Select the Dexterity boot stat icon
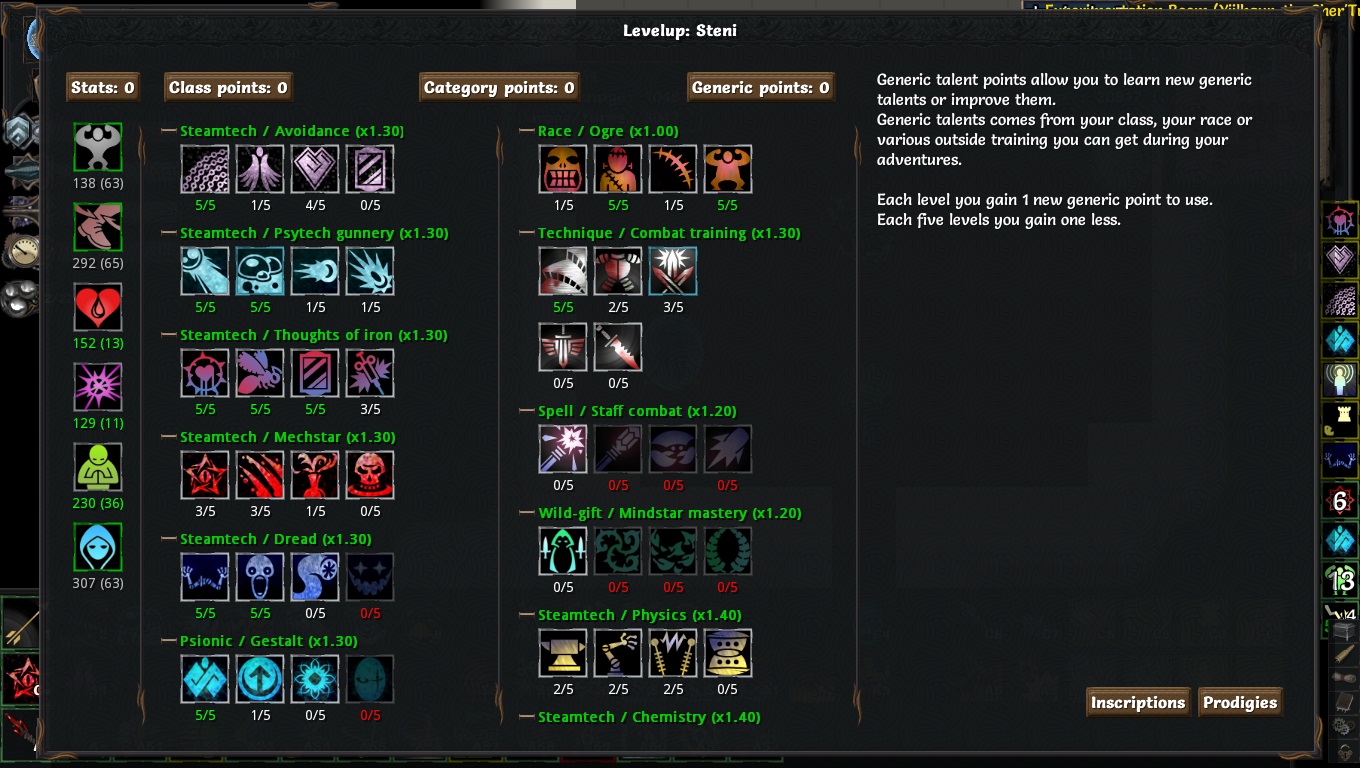 (x=98, y=227)
